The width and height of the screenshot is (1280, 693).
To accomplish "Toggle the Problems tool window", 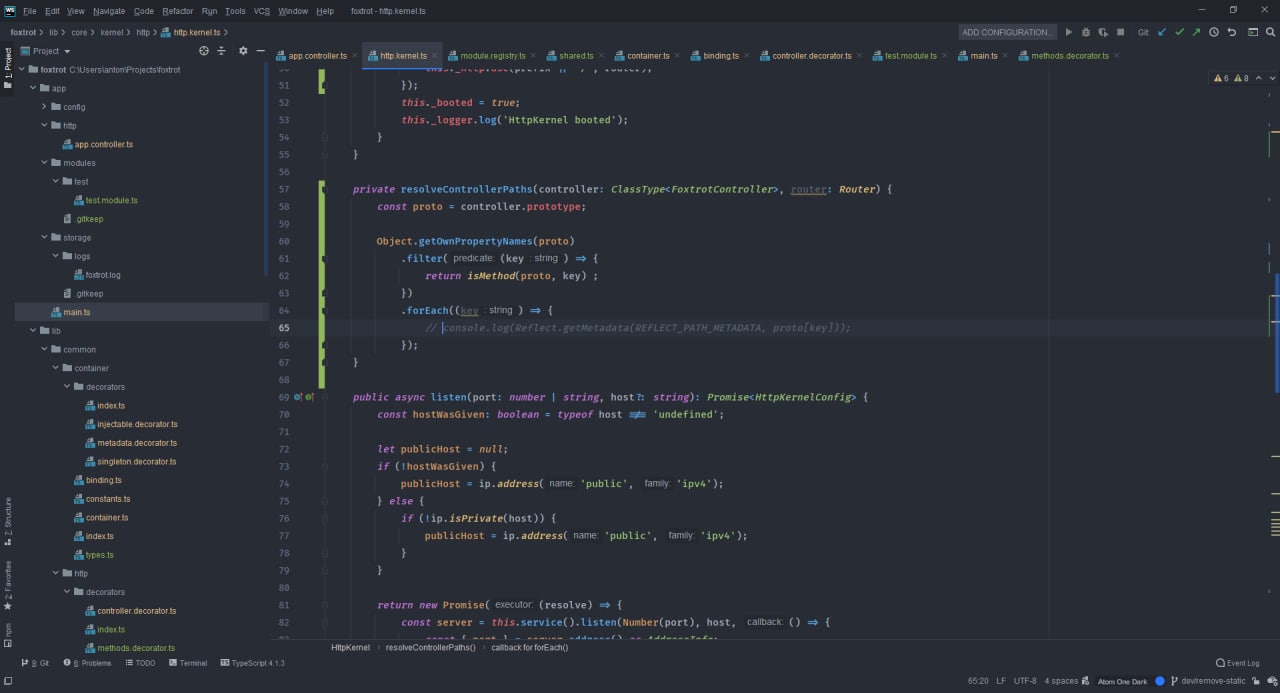I will [89, 663].
